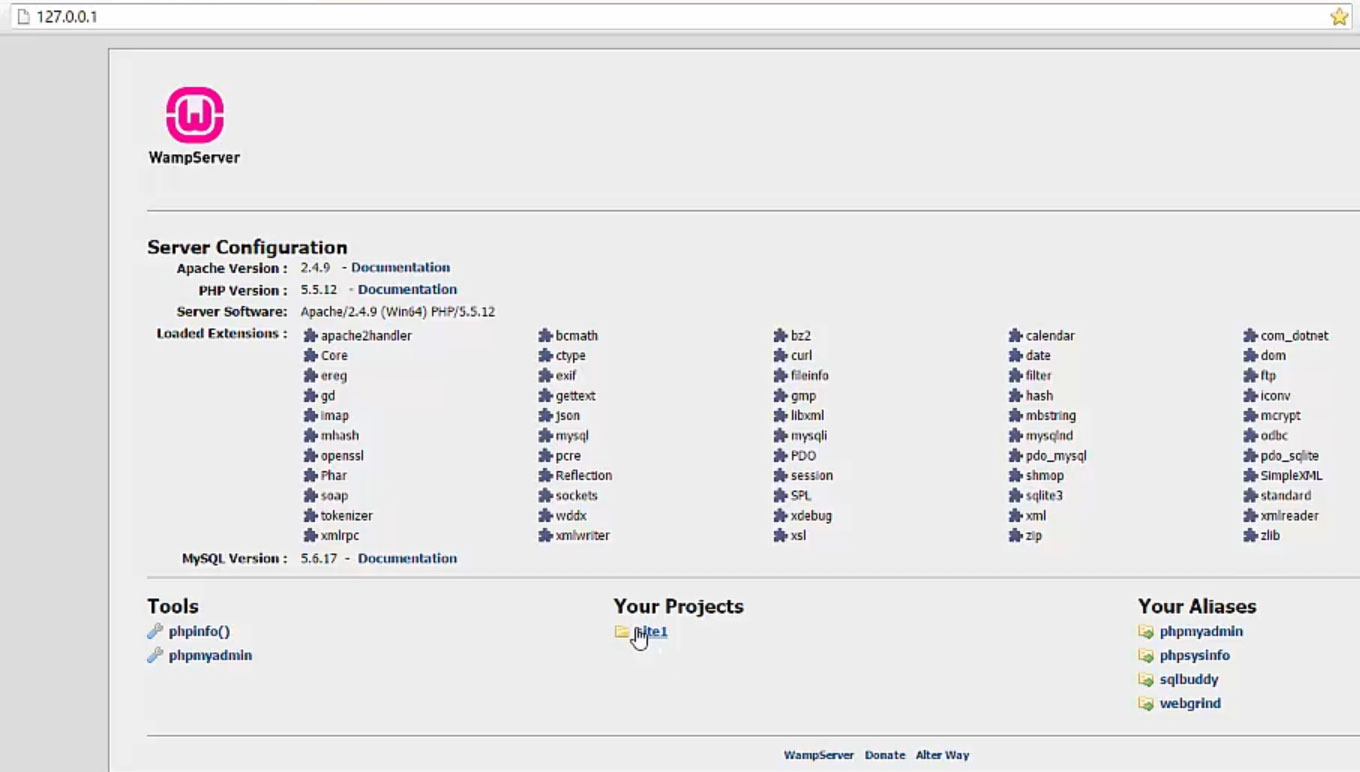The height and width of the screenshot is (772, 1360).
Task: Open the phpinfo() tool link
Action: point(199,631)
